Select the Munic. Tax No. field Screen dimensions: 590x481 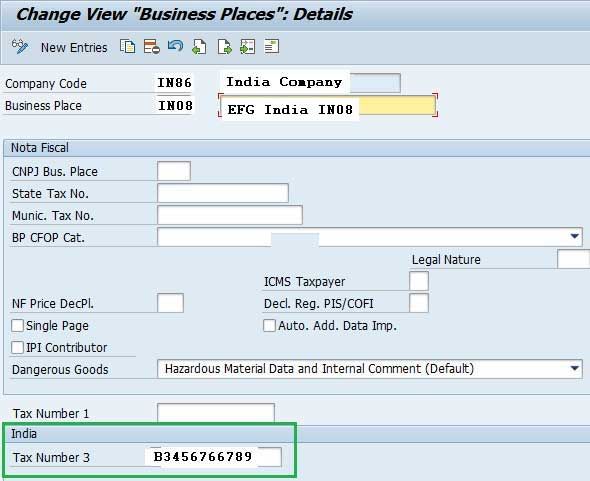[x=230, y=215]
